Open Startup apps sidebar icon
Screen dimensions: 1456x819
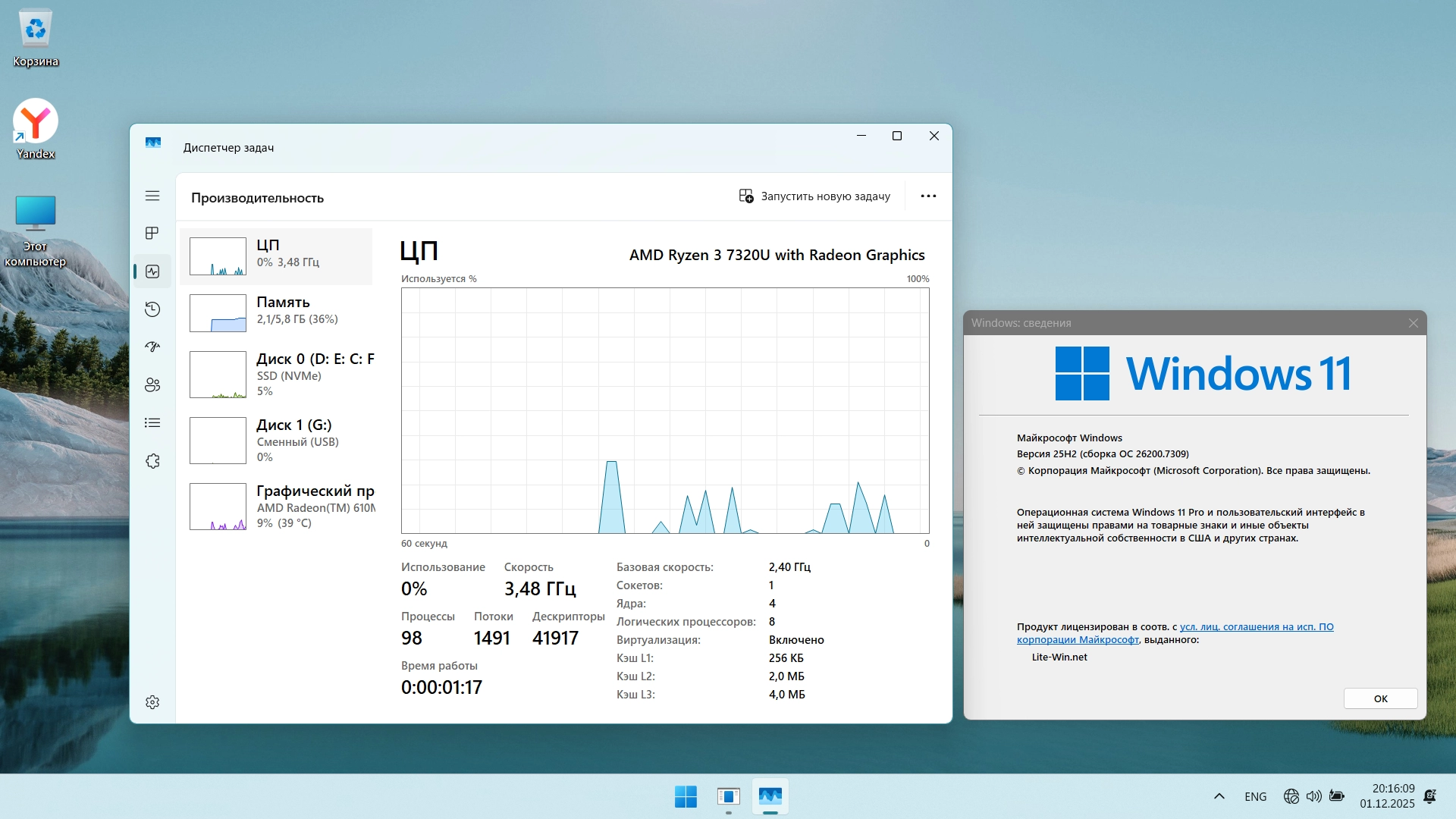[x=152, y=347]
